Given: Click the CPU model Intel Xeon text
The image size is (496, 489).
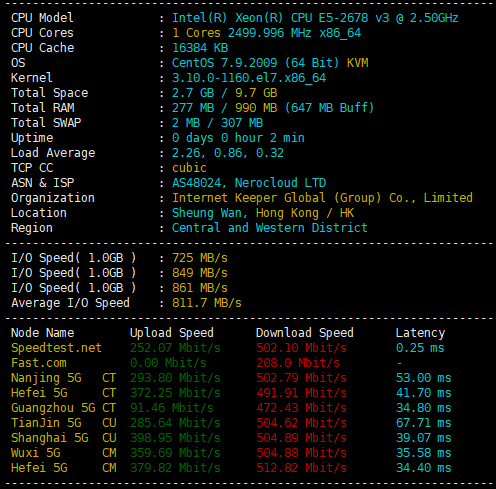Looking at the screenshot, I should [x=315, y=18].
